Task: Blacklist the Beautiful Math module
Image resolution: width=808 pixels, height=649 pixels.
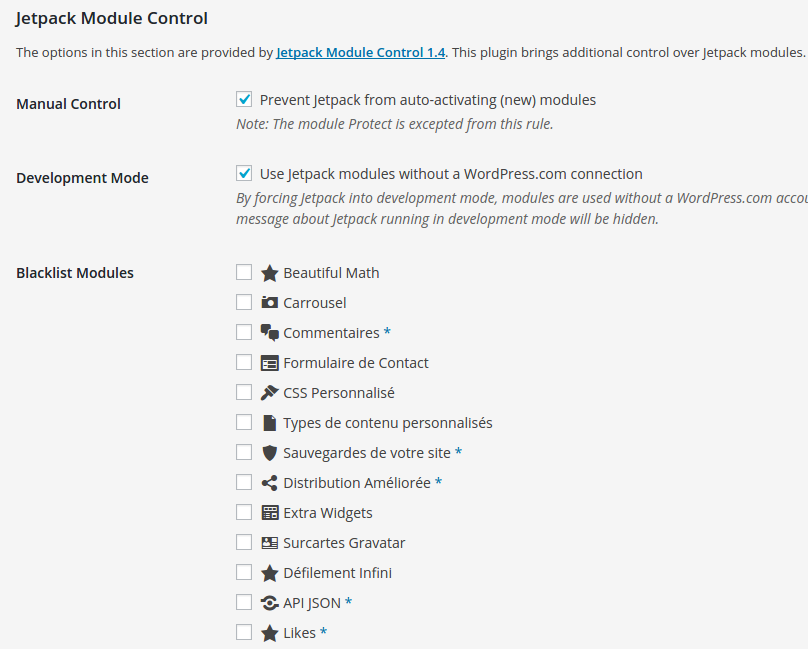Action: coord(244,272)
